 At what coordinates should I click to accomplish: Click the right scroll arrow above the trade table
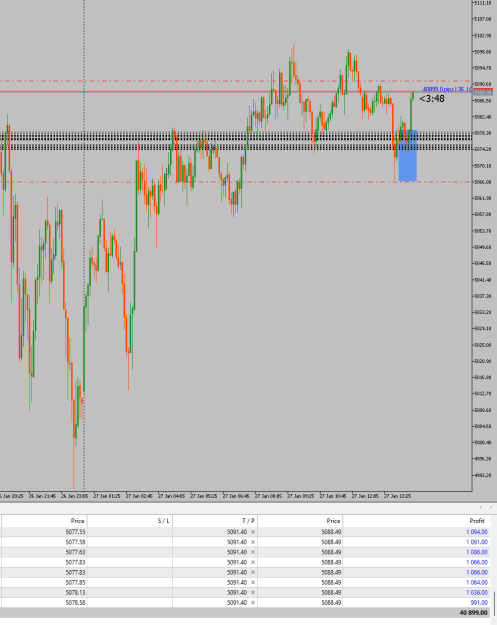click(x=491, y=507)
